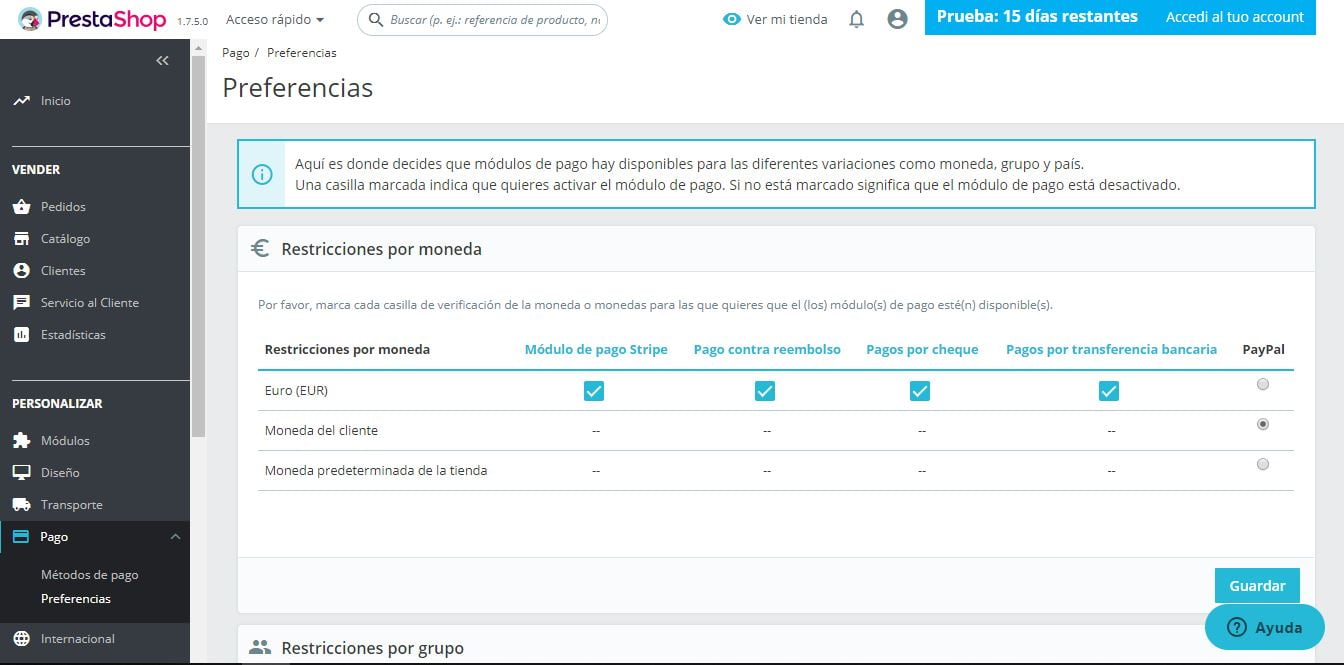Open the Clientes section

point(61,270)
